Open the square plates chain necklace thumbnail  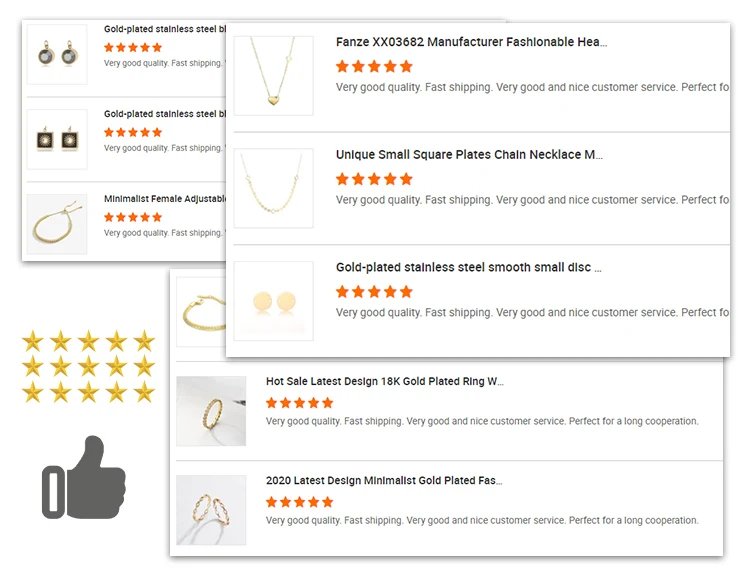(x=274, y=188)
